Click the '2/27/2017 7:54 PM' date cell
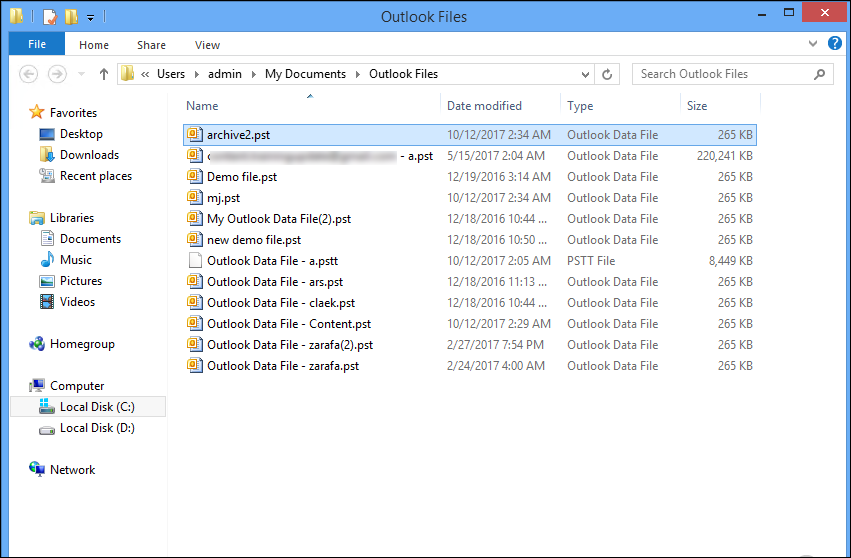This screenshot has height=558, width=851. click(x=496, y=345)
